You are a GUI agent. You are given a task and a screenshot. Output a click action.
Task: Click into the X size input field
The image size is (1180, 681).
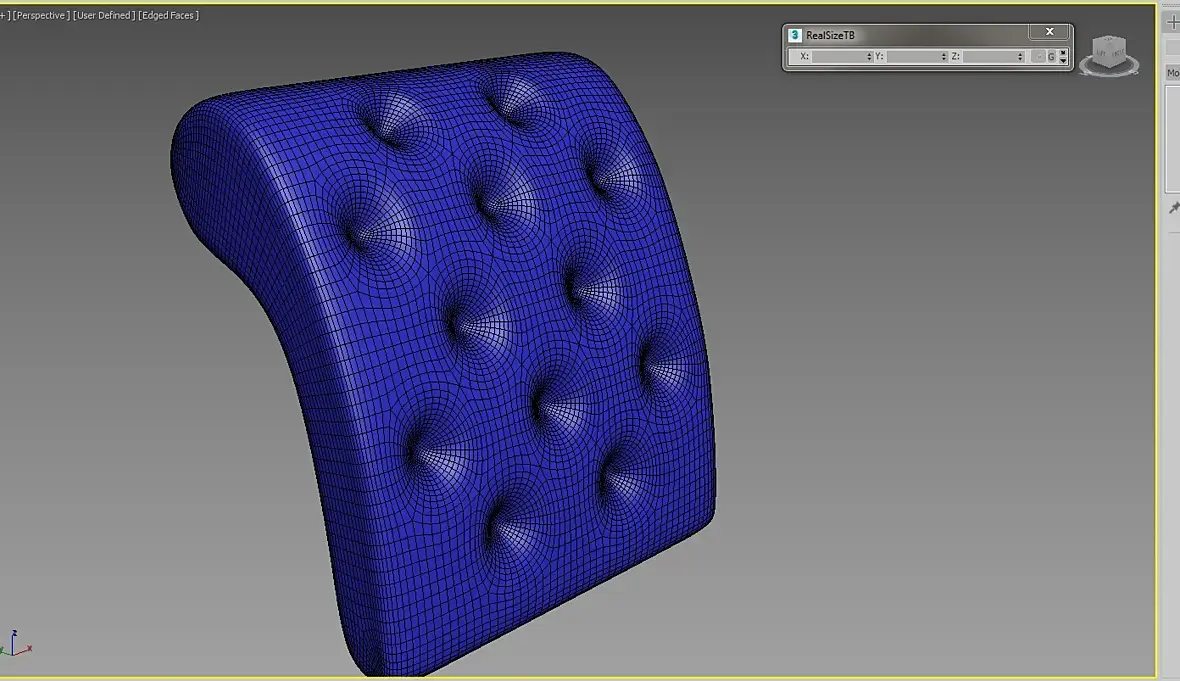[838, 56]
